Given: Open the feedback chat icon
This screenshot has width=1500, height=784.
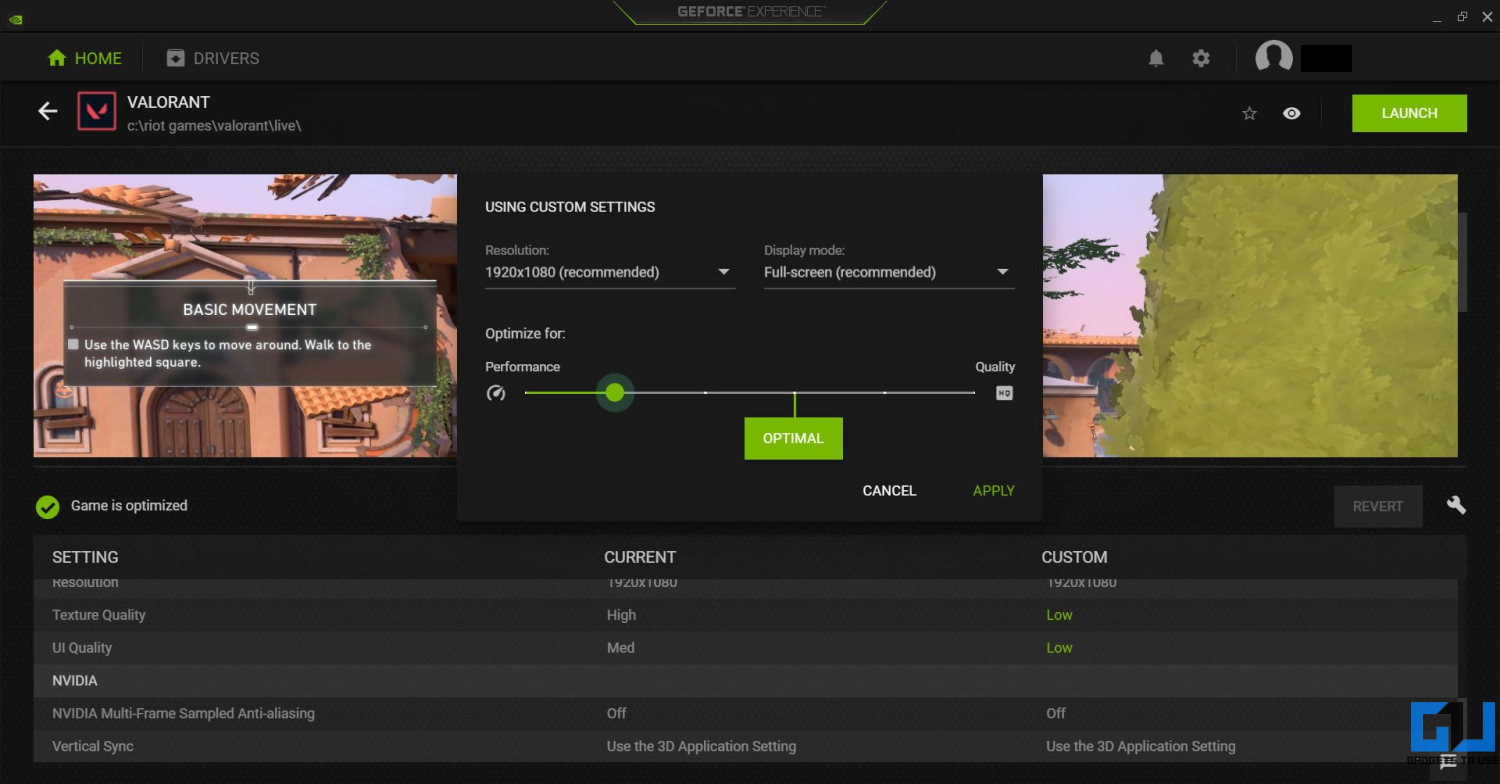Looking at the screenshot, I should tap(1447, 763).
